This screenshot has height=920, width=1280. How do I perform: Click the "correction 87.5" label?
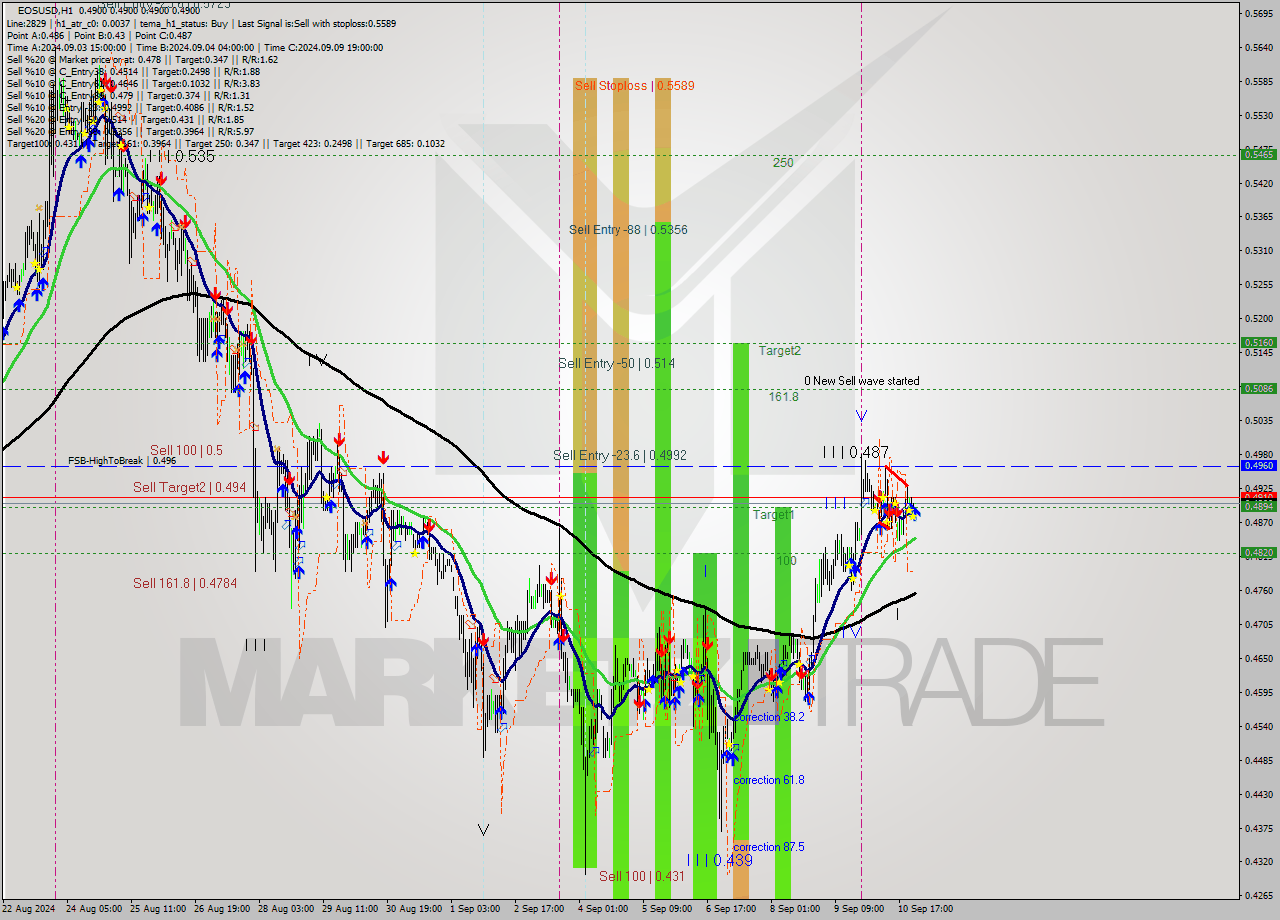tap(769, 847)
